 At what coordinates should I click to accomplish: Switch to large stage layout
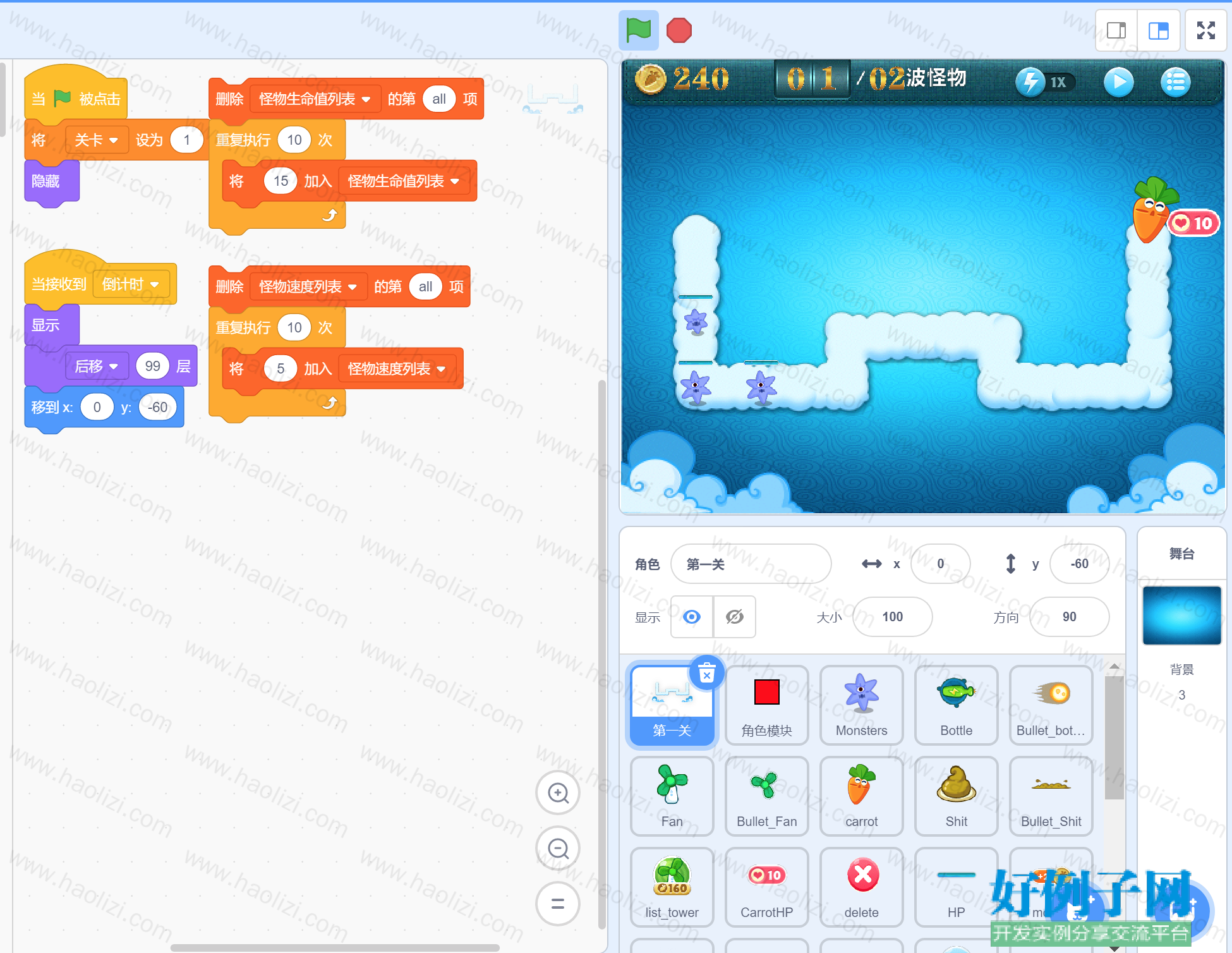tap(1158, 30)
